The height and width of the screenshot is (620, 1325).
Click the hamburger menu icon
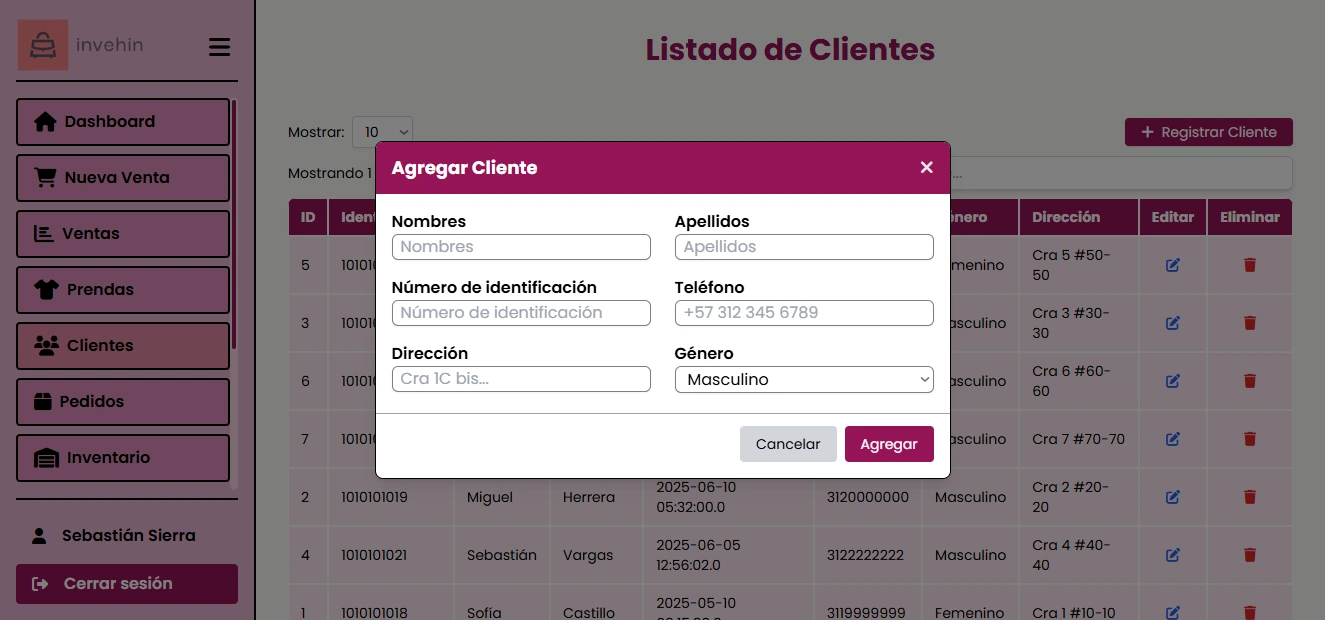coord(219,46)
